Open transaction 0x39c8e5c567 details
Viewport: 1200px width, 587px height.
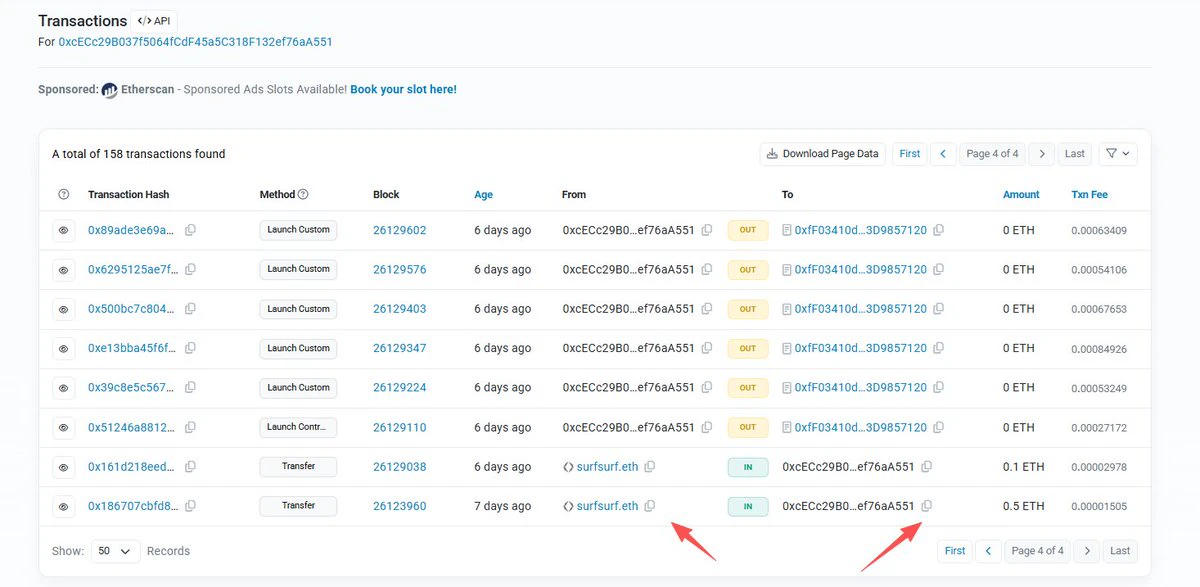(x=132, y=388)
